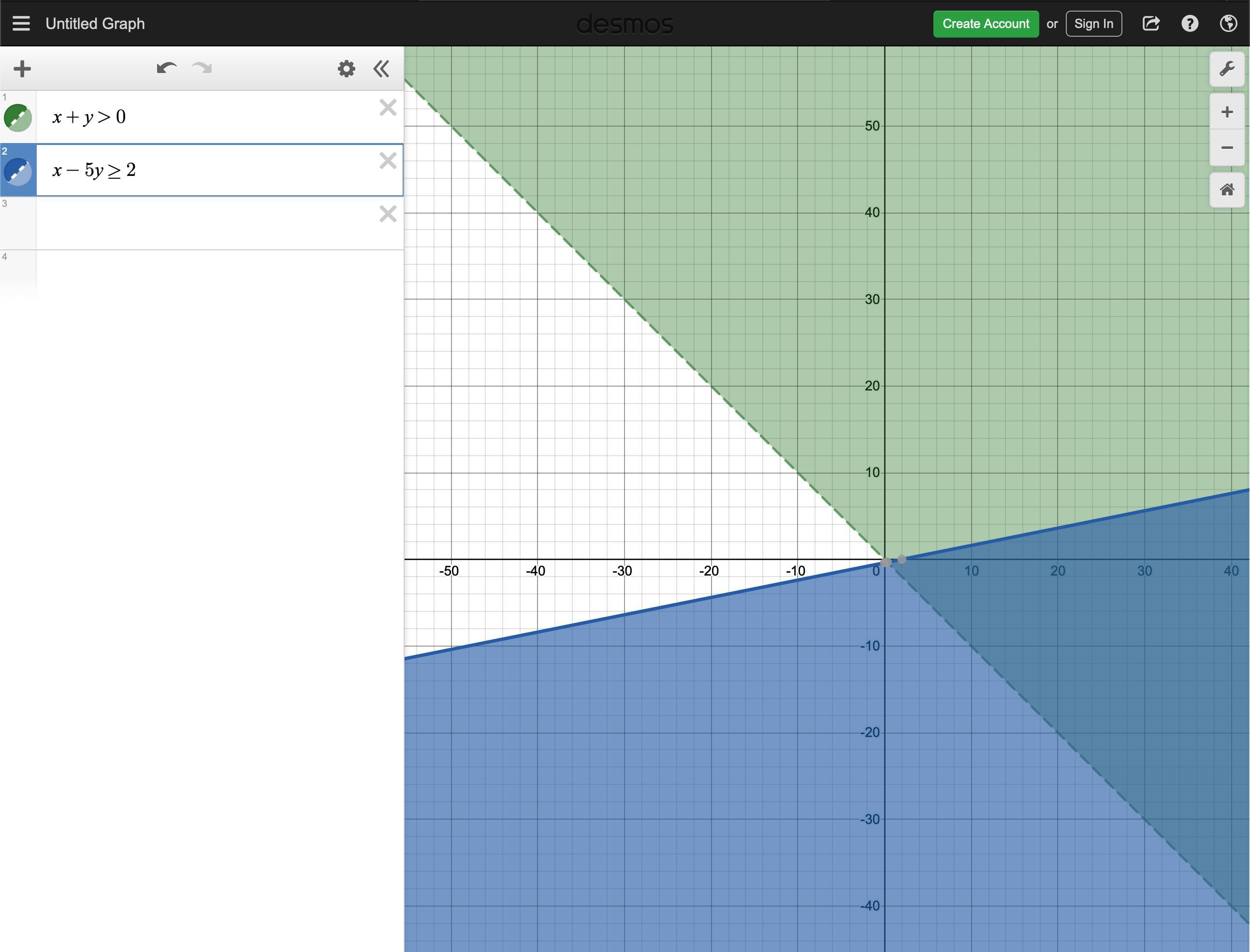1250x952 pixels.
Task: Click the Add Item plus button
Action: tap(22, 69)
